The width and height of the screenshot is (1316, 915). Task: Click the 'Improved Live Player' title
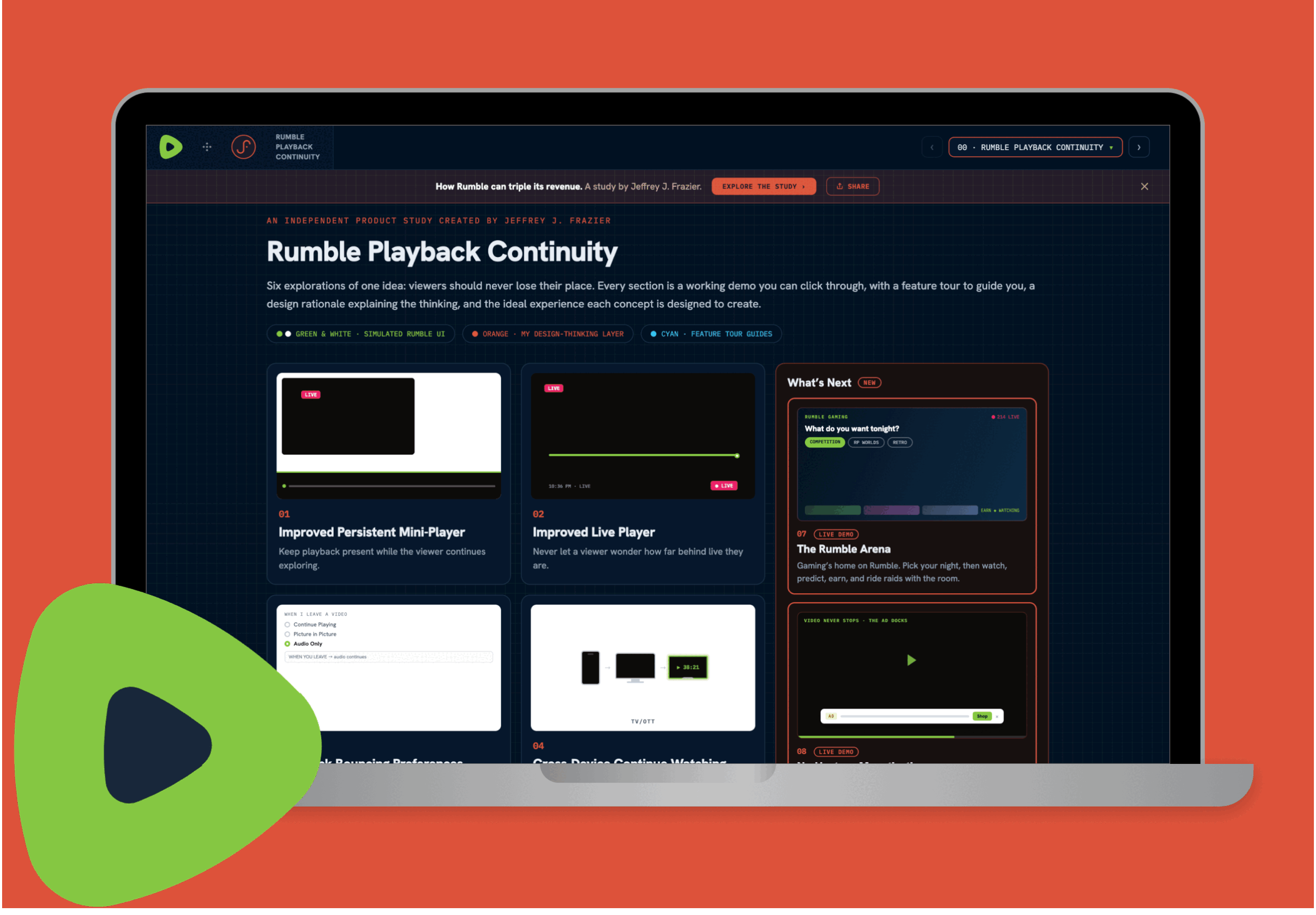point(594,533)
